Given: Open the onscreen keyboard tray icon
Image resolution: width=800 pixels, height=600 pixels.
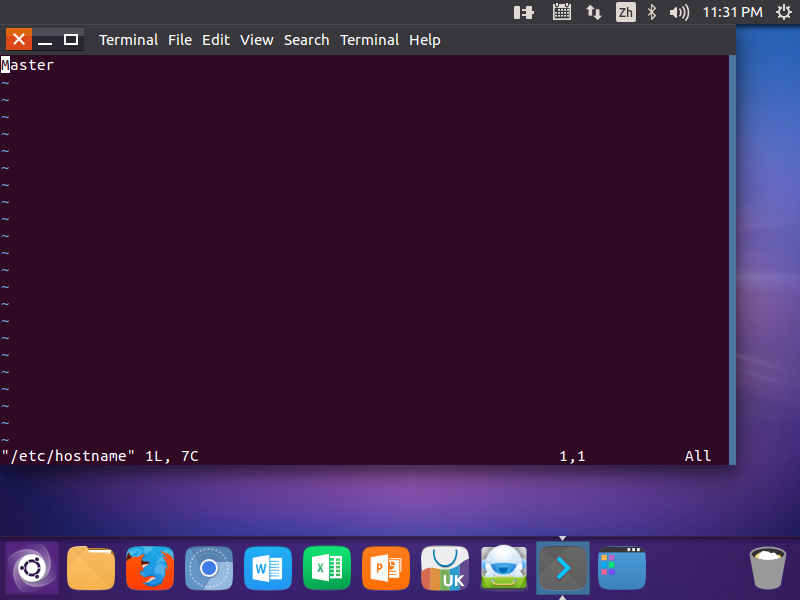Looking at the screenshot, I should (562, 12).
